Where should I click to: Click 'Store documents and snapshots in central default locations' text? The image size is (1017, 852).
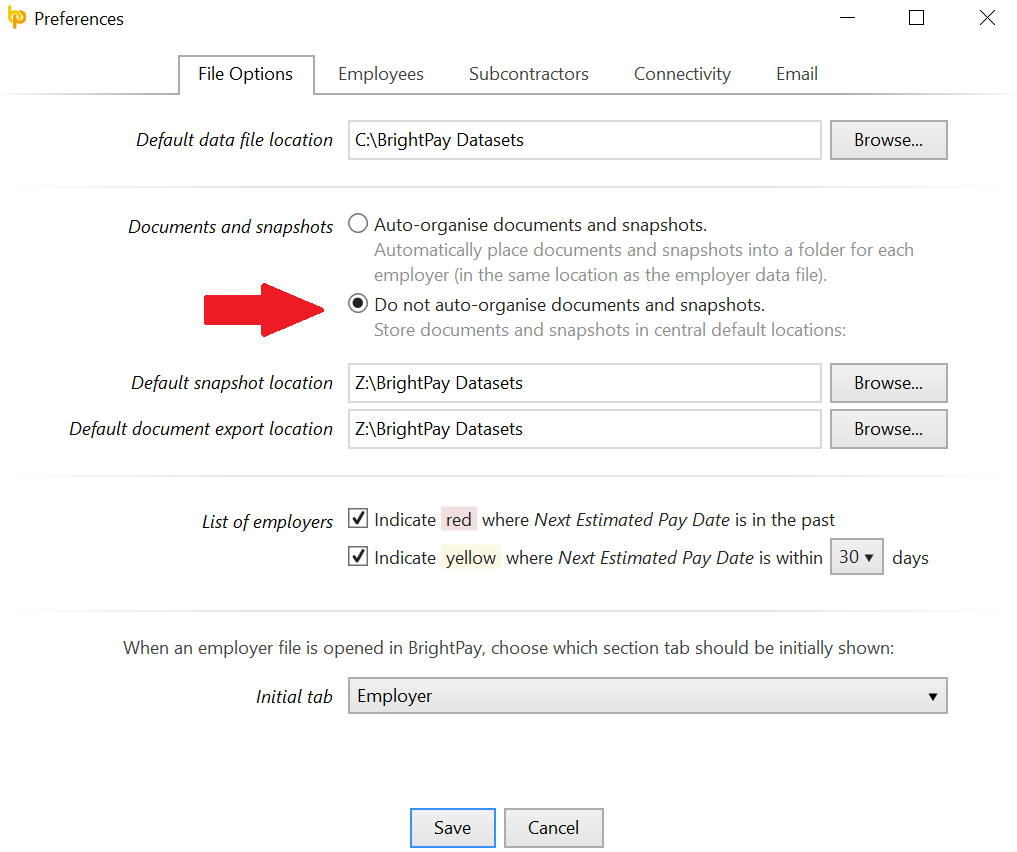pyautogui.click(x=610, y=330)
